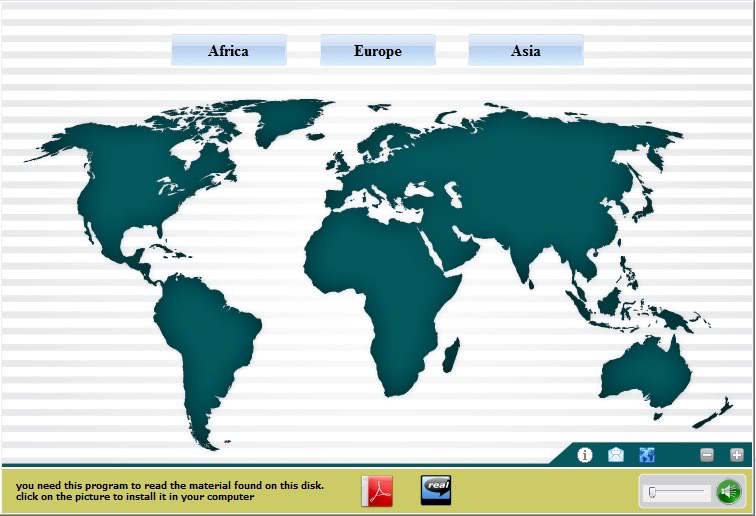Install Adobe Reader via the PDF icon

pyautogui.click(x=377, y=491)
